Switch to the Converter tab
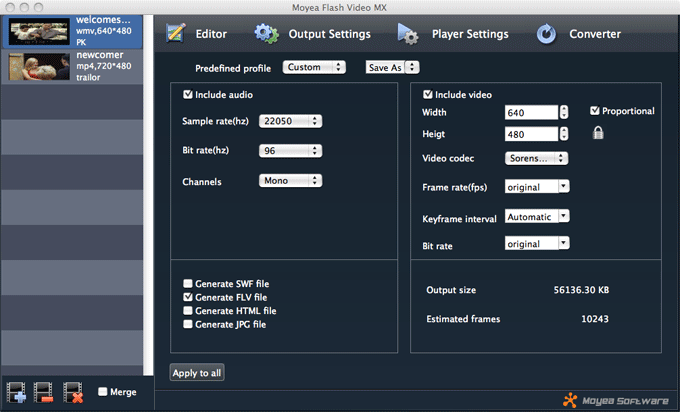This screenshot has height=412, width=680. click(594, 34)
